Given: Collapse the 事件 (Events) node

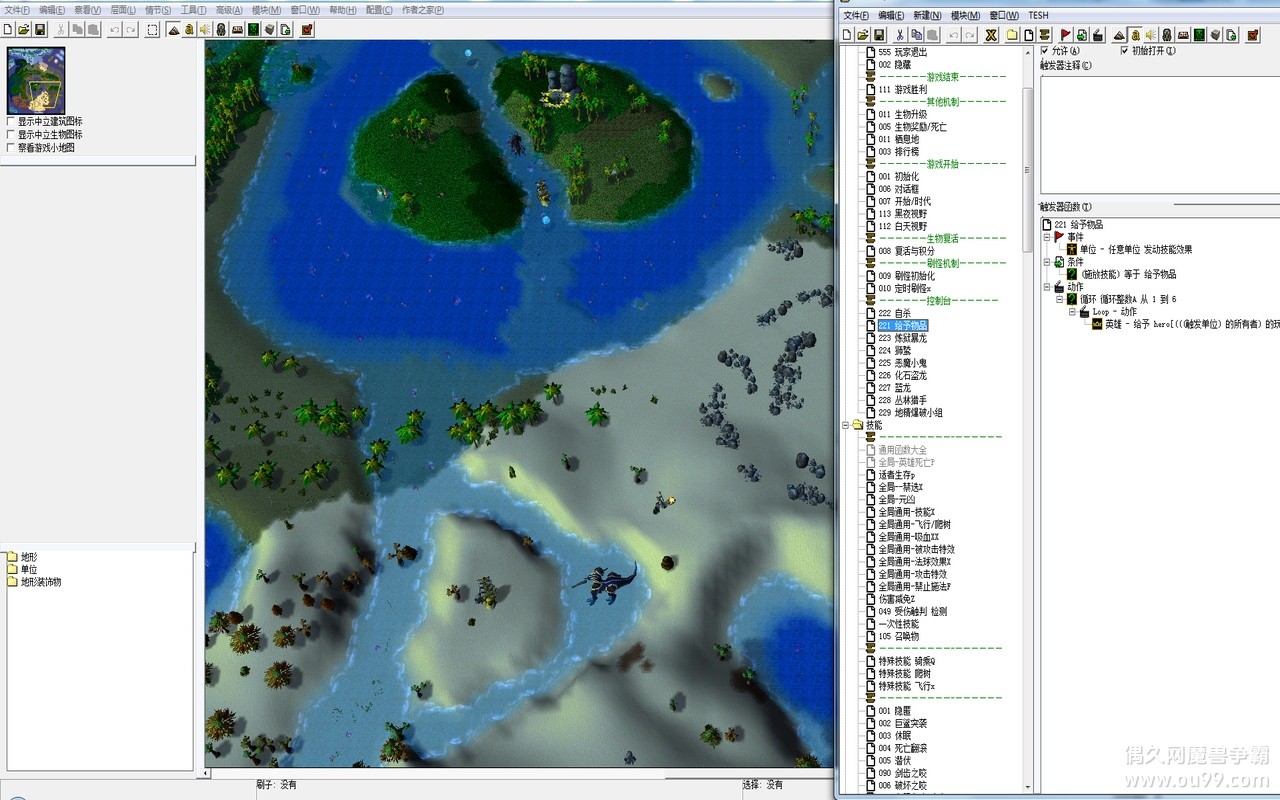Looking at the screenshot, I should (1047, 237).
